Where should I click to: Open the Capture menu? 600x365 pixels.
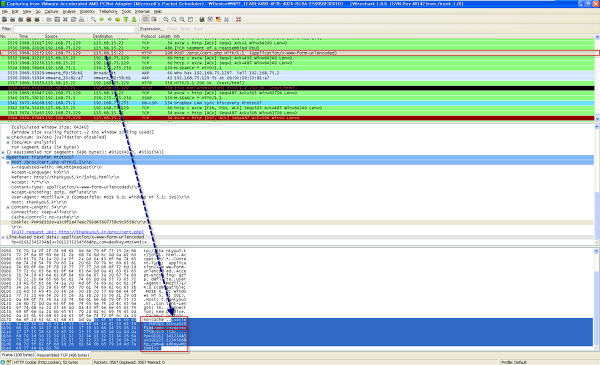[51, 12]
